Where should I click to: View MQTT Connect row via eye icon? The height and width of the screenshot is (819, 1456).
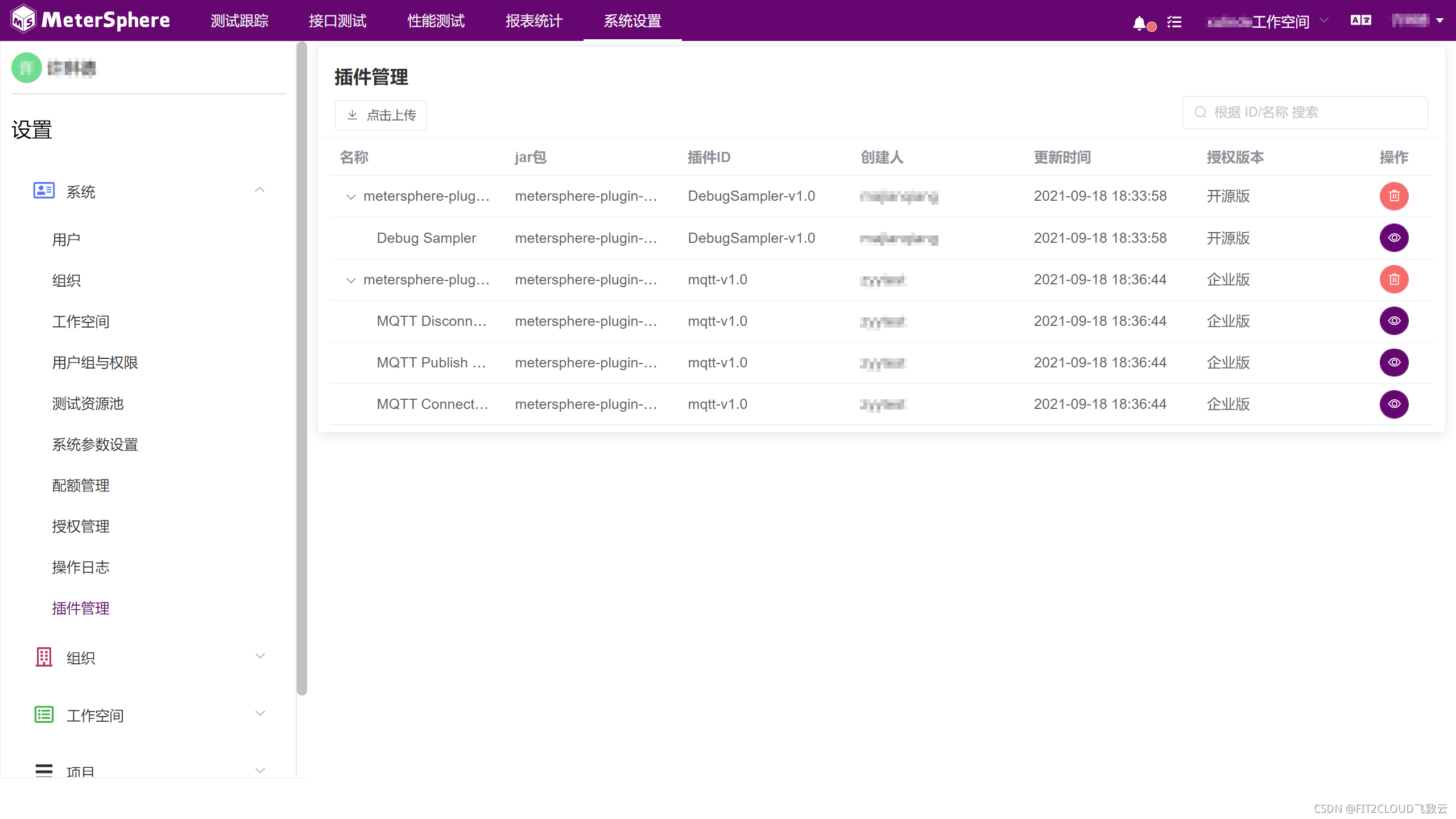point(1394,404)
